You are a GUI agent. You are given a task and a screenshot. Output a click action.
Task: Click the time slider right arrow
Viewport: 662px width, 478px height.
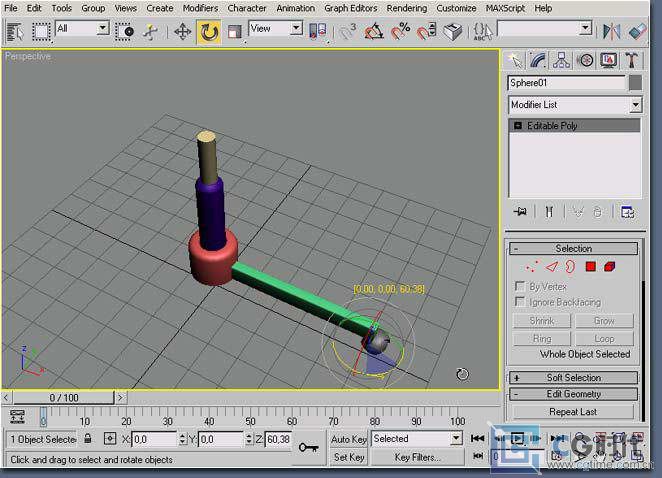[121, 397]
